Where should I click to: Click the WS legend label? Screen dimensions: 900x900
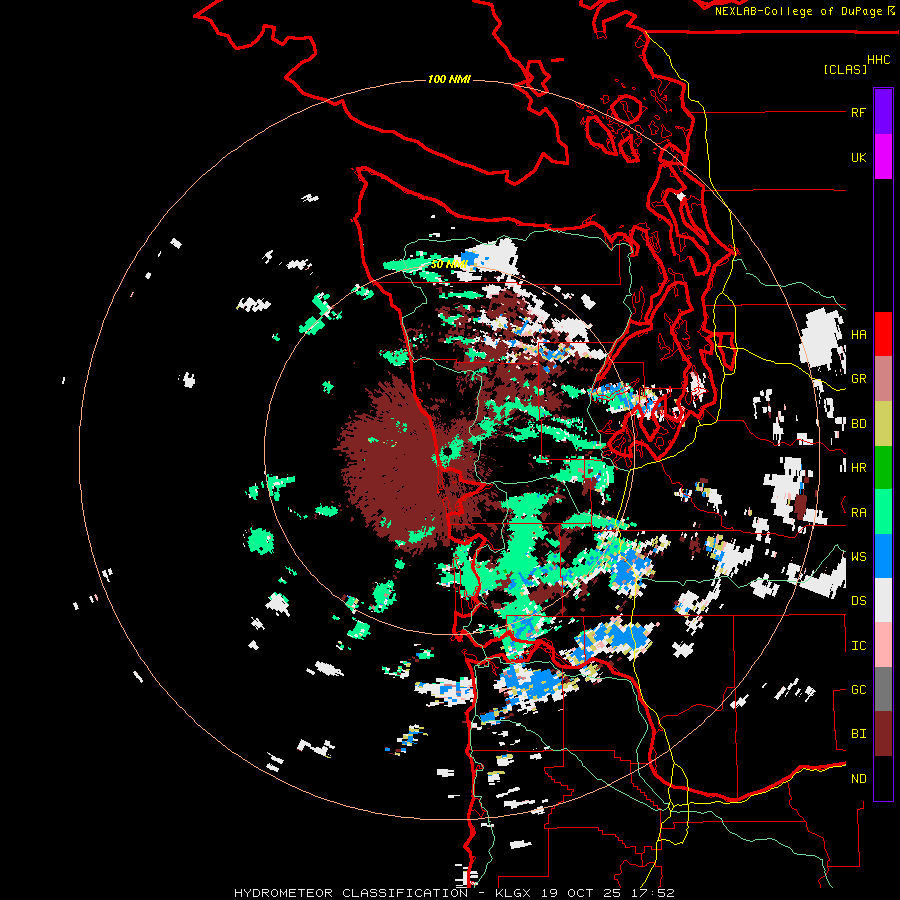[858, 557]
